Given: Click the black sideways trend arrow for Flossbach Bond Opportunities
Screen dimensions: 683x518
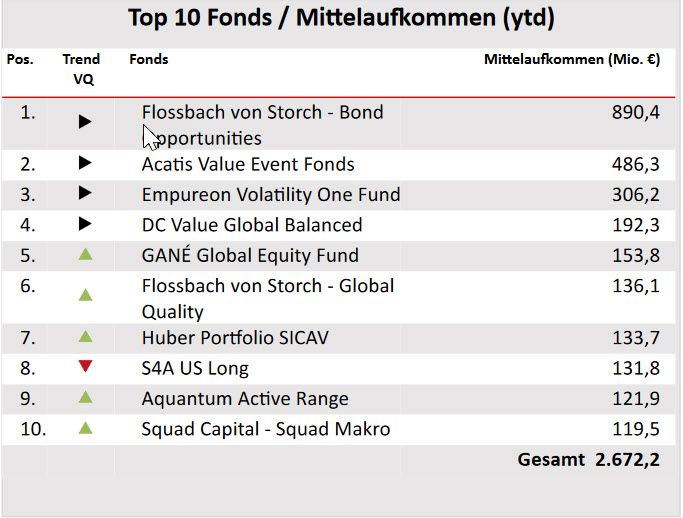Looking at the screenshot, I should [85, 121].
